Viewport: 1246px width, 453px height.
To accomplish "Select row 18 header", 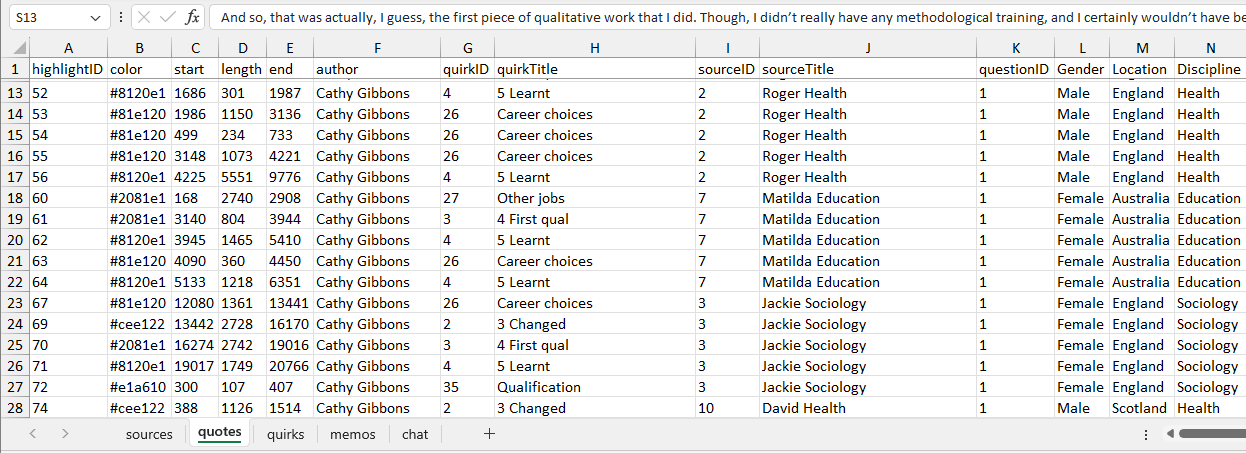I will tap(14, 198).
